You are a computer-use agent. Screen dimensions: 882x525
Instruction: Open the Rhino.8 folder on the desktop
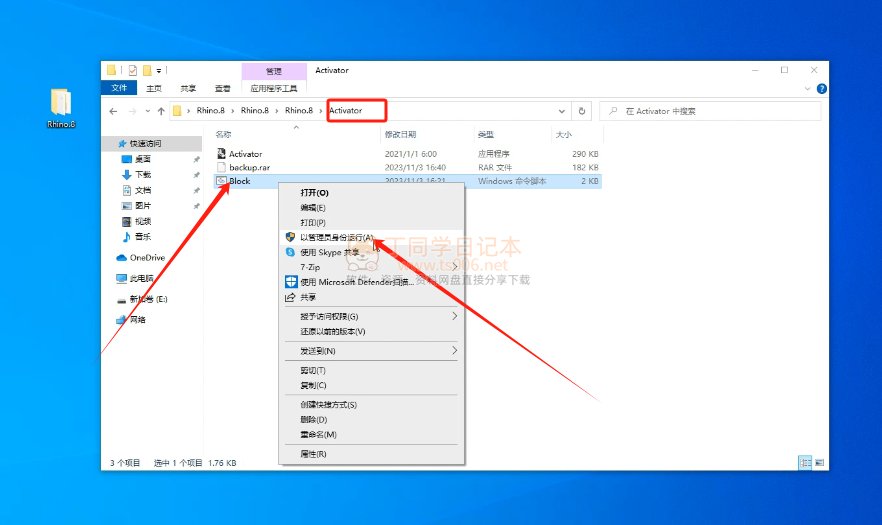coord(61,106)
